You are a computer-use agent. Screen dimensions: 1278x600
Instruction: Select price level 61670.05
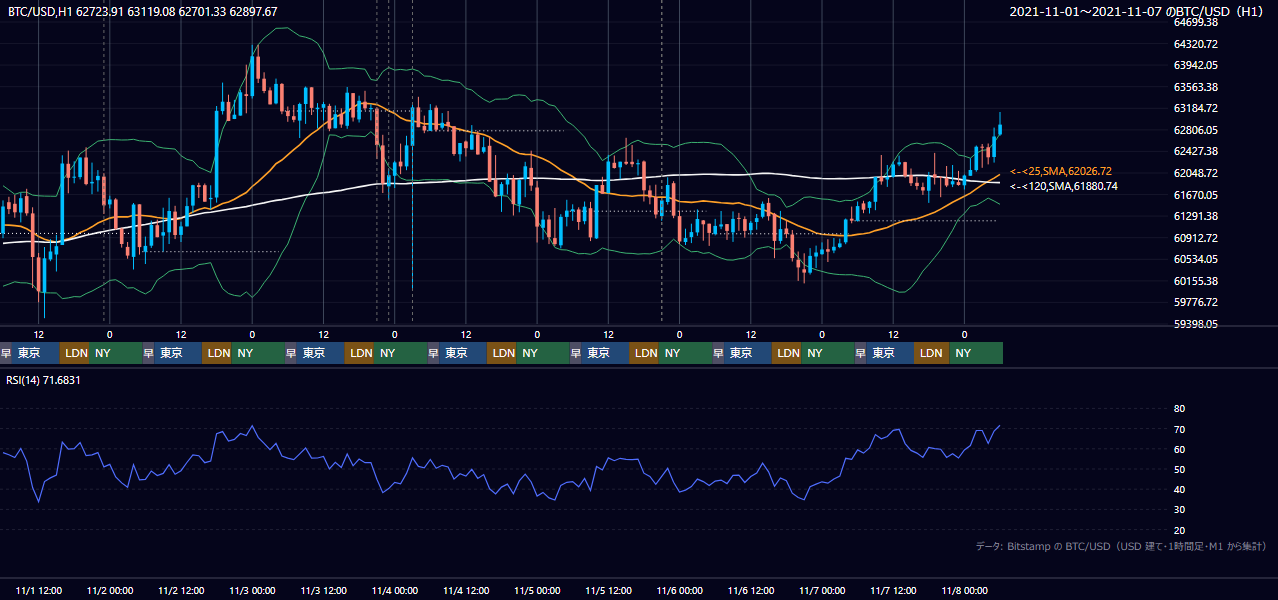tap(1195, 195)
